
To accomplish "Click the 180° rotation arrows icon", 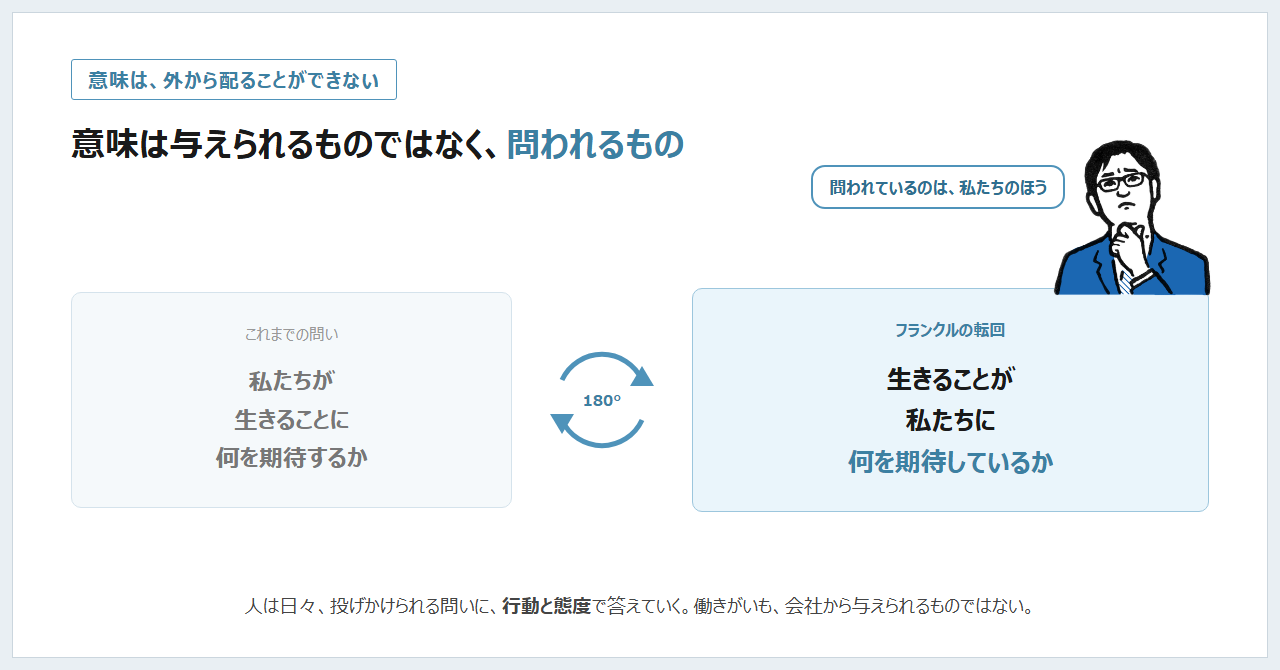I will 602,400.
